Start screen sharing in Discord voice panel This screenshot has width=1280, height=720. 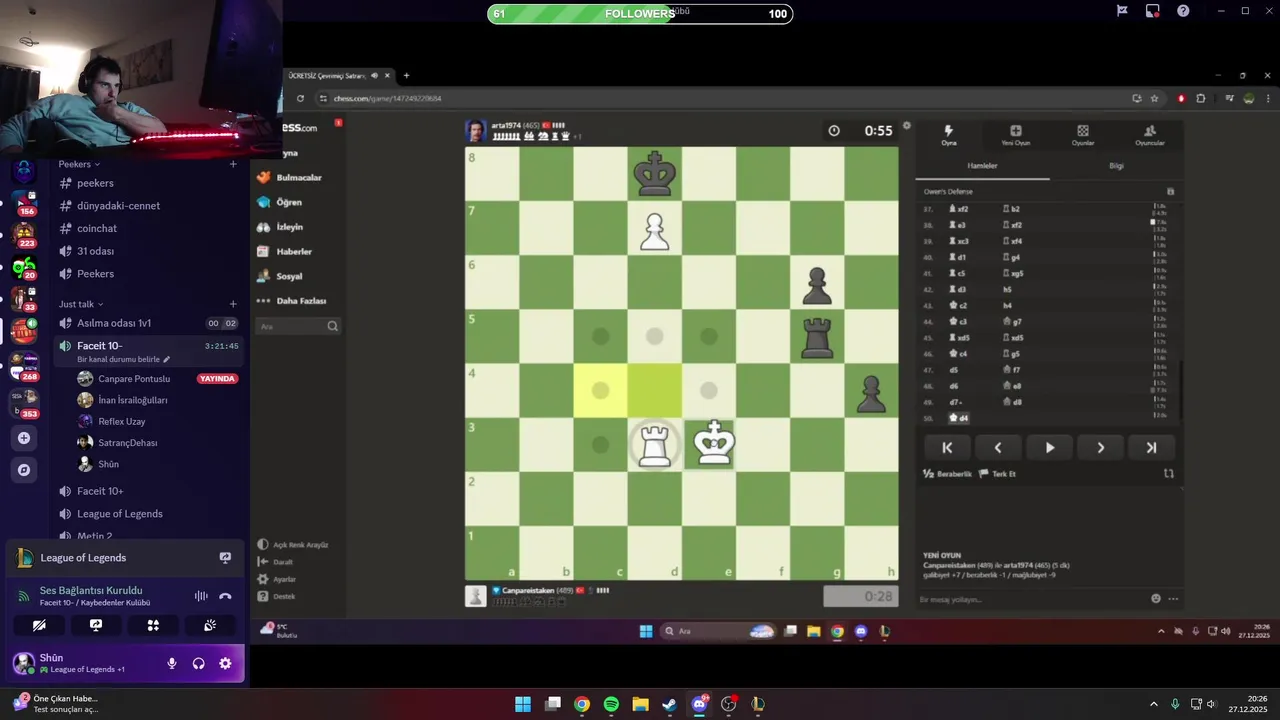96,625
